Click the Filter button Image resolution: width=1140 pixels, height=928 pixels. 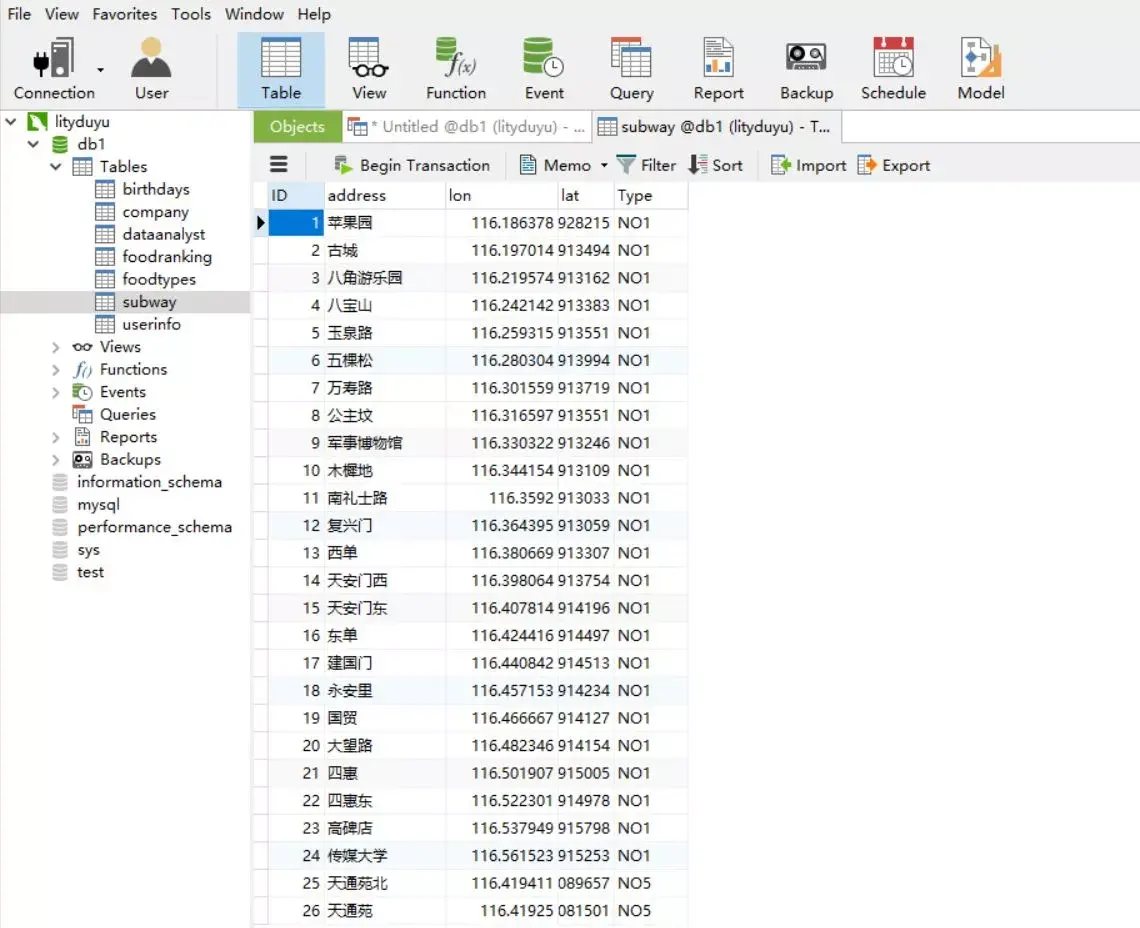646,165
